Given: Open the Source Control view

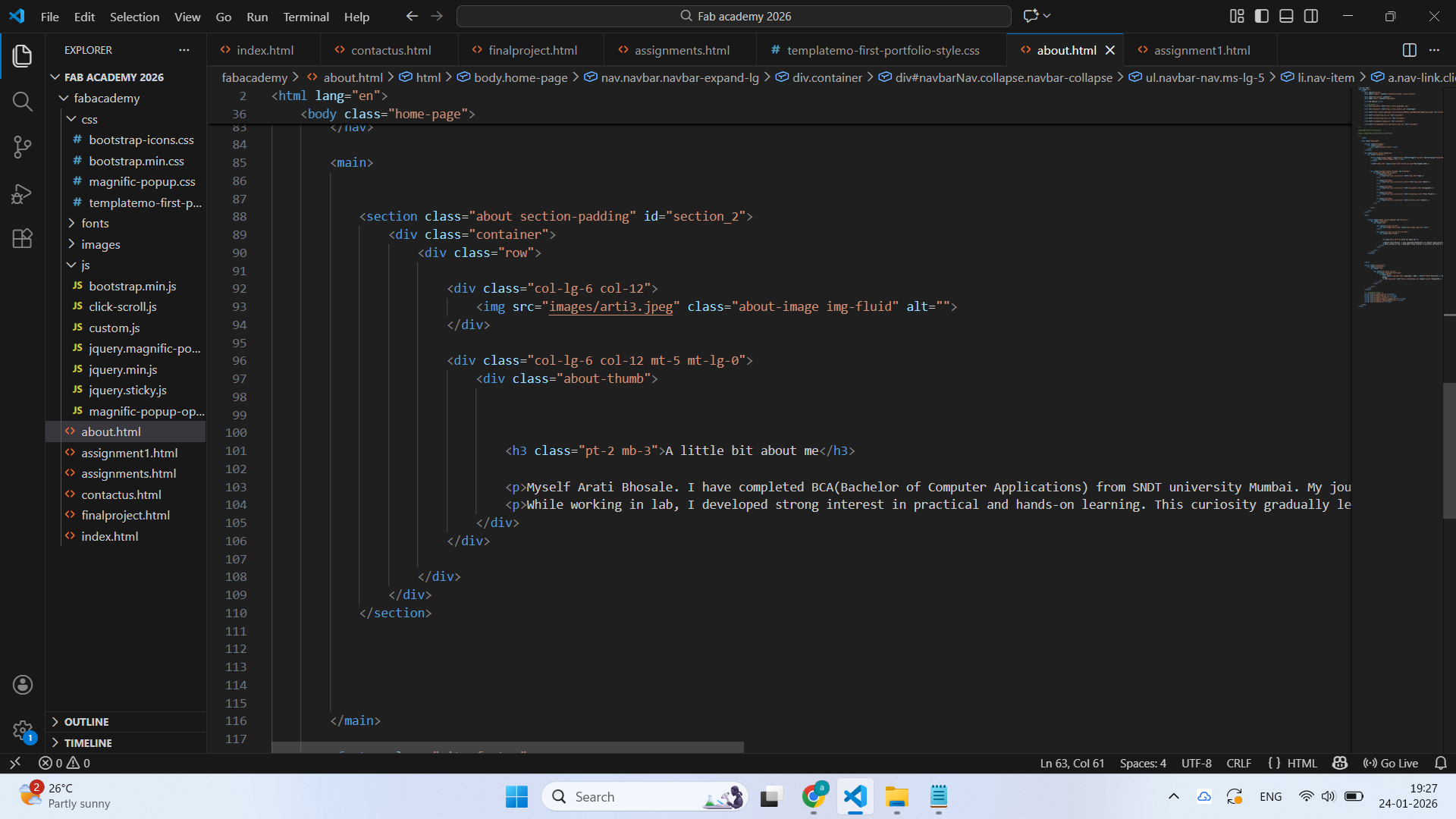Looking at the screenshot, I should coord(22,147).
